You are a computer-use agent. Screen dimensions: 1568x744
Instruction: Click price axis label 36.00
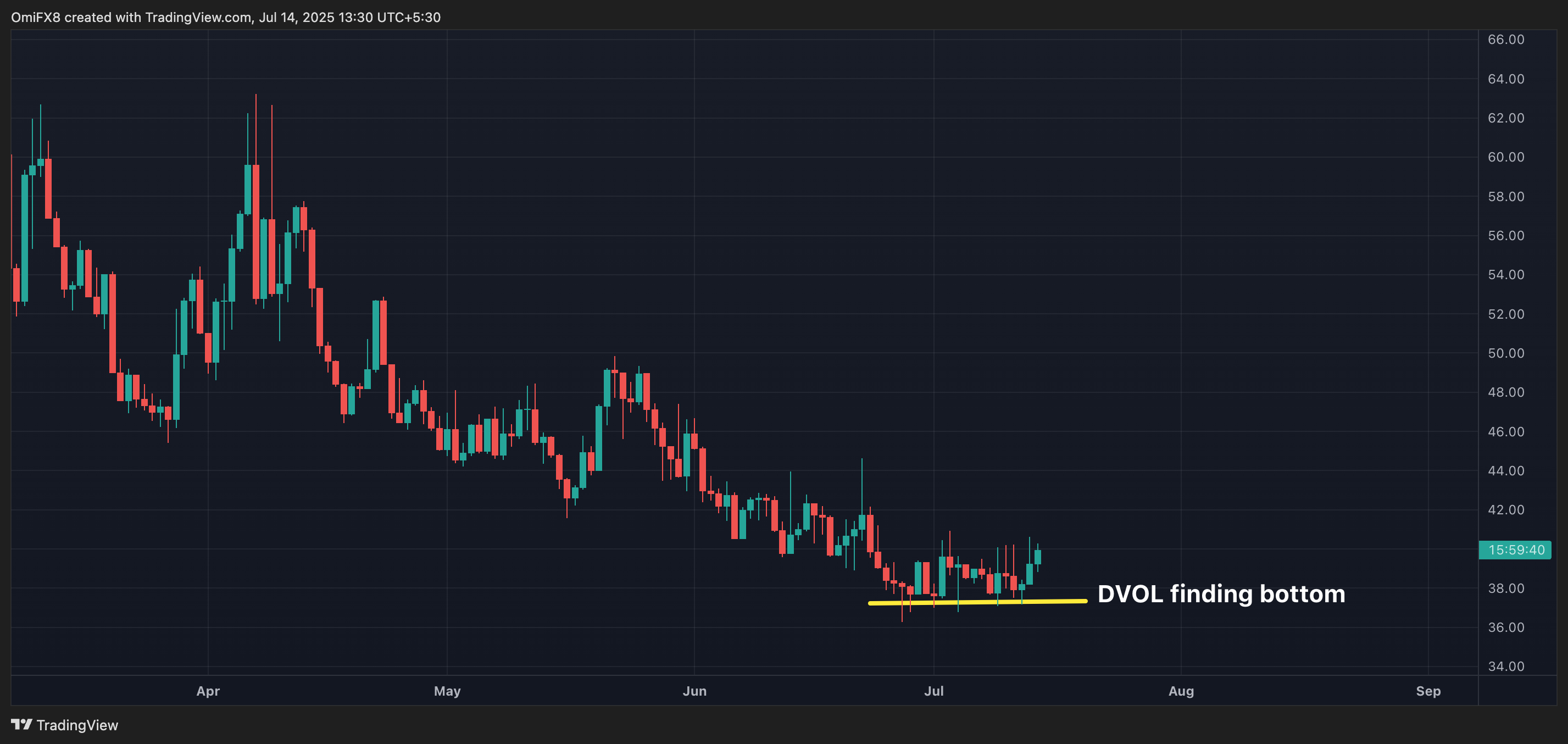coord(1506,627)
